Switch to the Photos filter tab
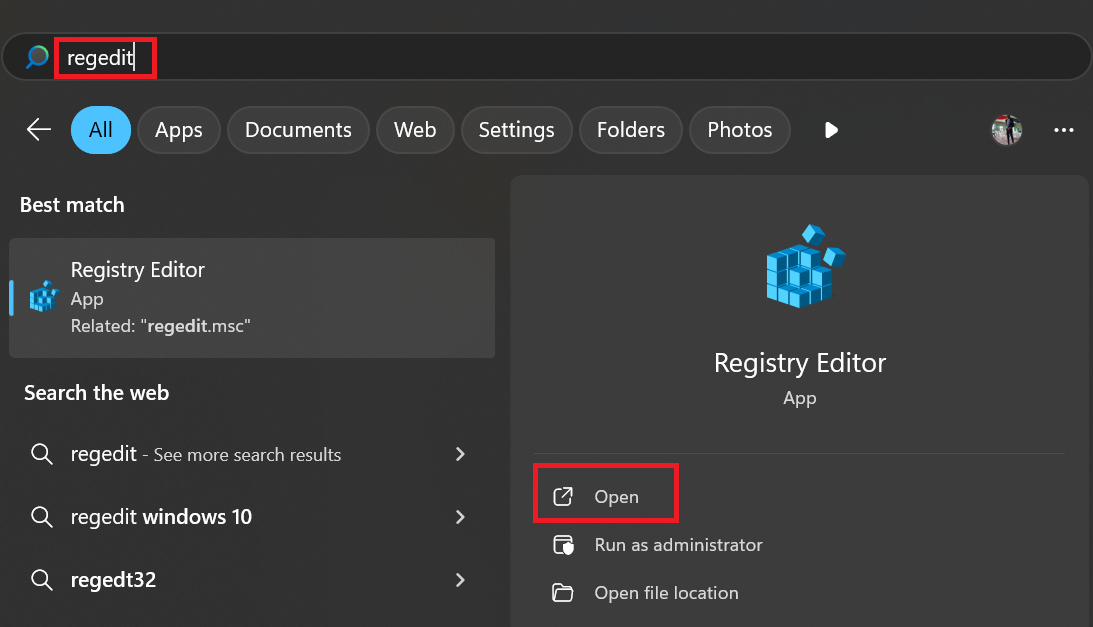 [740, 130]
